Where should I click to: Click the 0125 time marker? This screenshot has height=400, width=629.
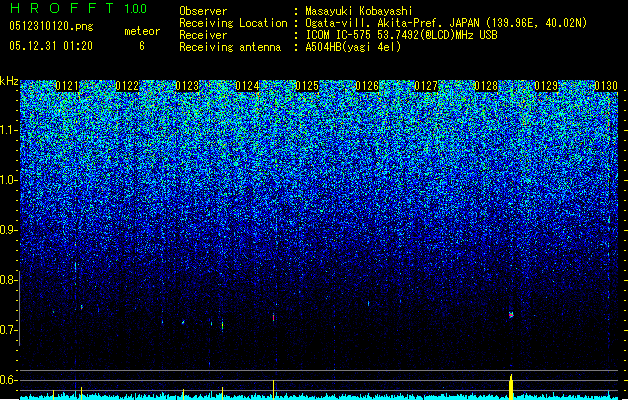click(x=307, y=86)
